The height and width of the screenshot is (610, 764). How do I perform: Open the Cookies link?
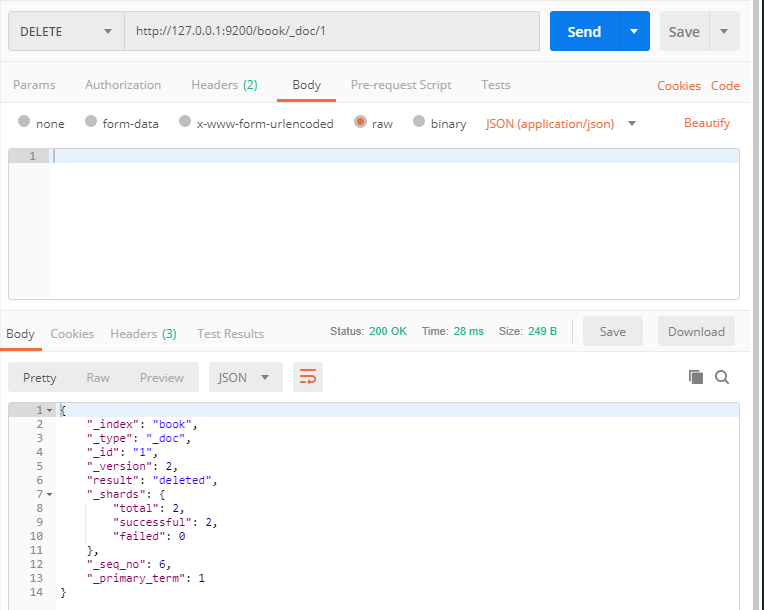[679, 86]
